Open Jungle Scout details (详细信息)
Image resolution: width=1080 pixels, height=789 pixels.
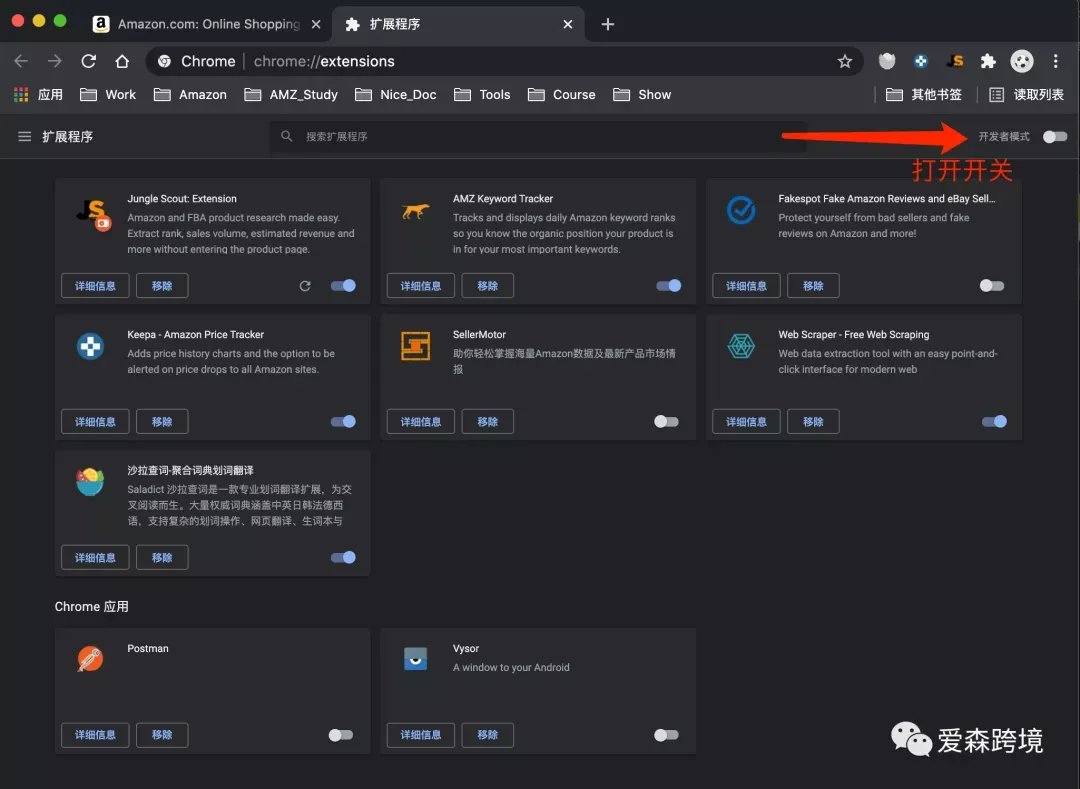click(x=95, y=286)
